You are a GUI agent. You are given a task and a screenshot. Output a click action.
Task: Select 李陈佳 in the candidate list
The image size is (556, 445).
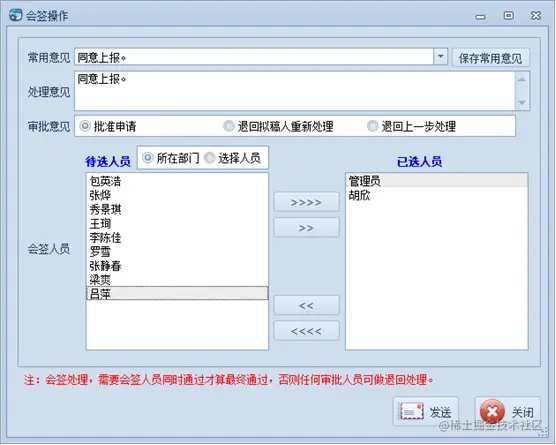pos(177,238)
